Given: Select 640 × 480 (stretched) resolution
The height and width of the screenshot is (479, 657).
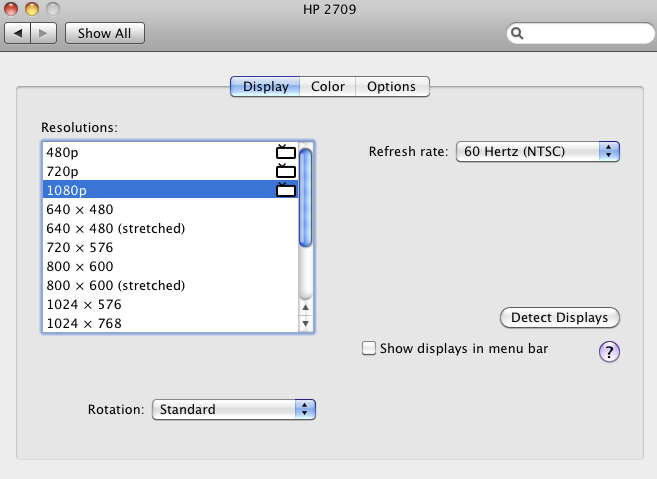Looking at the screenshot, I should click(x=170, y=228).
